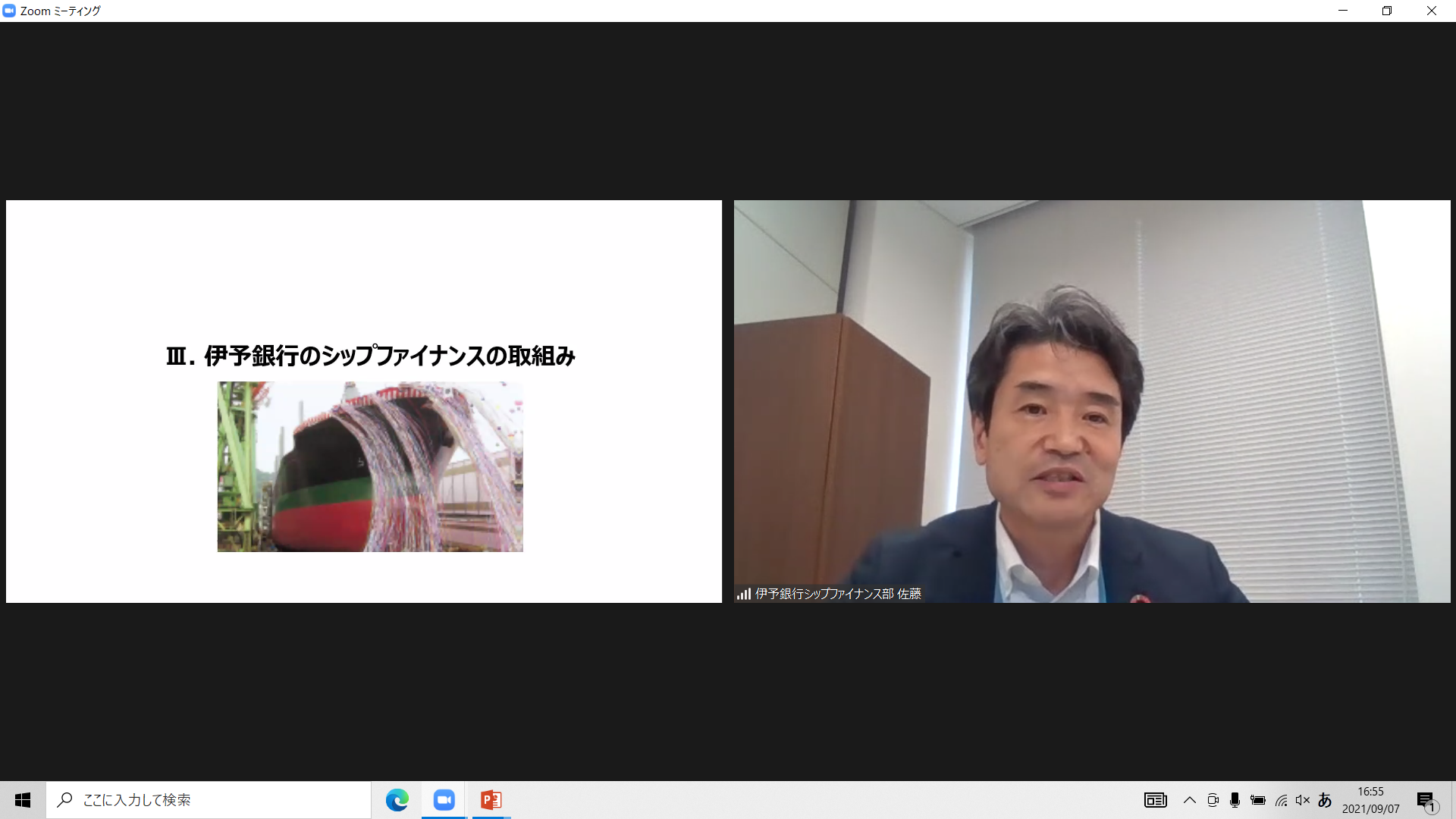1456x819 pixels.
Task: Click the taskbar search box
Action: [209, 800]
